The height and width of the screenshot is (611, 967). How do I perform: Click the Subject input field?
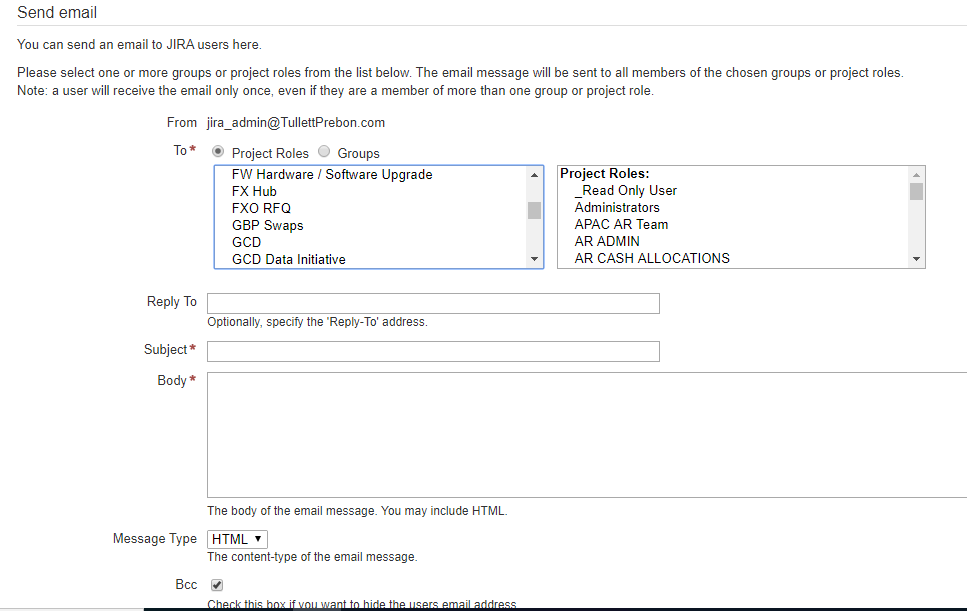[432, 351]
